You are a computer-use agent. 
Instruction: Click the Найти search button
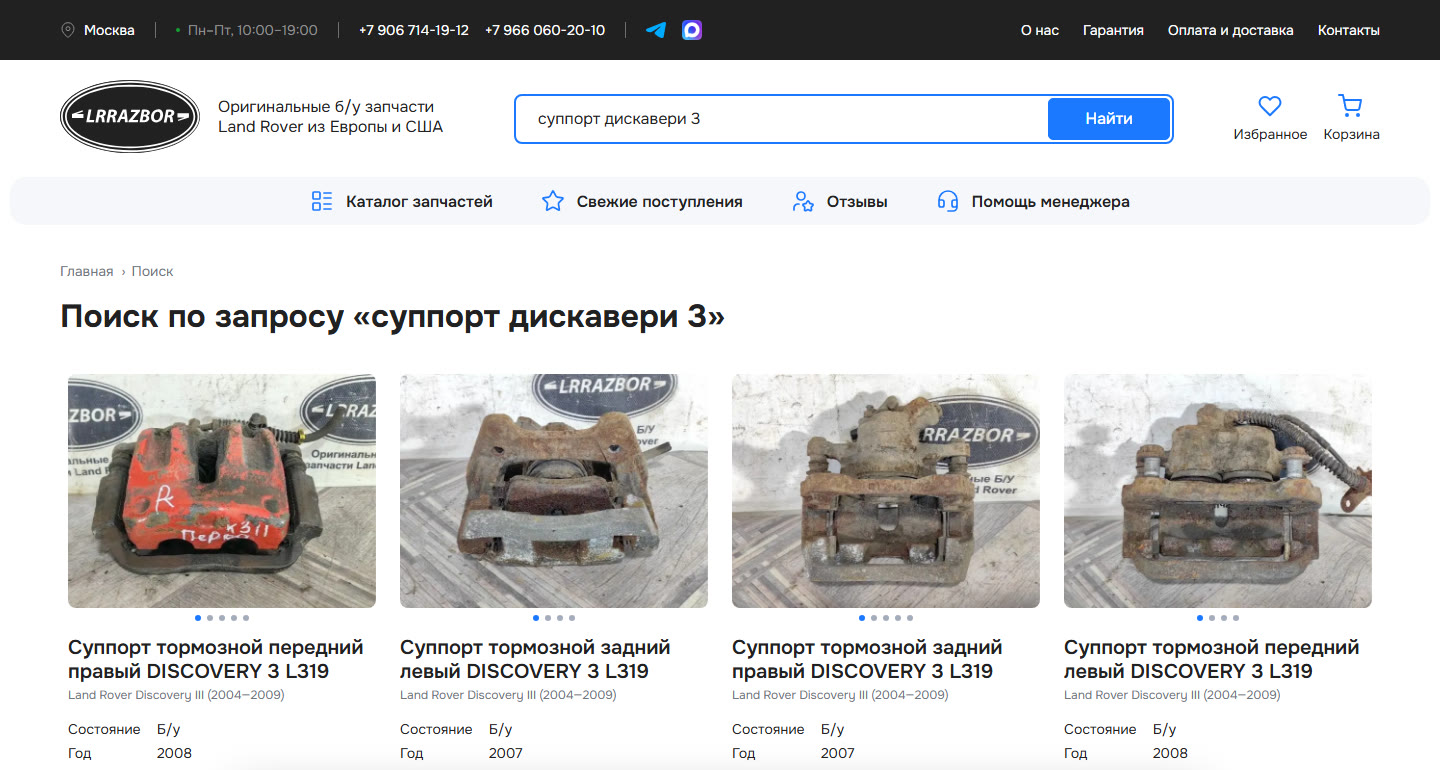point(1109,119)
